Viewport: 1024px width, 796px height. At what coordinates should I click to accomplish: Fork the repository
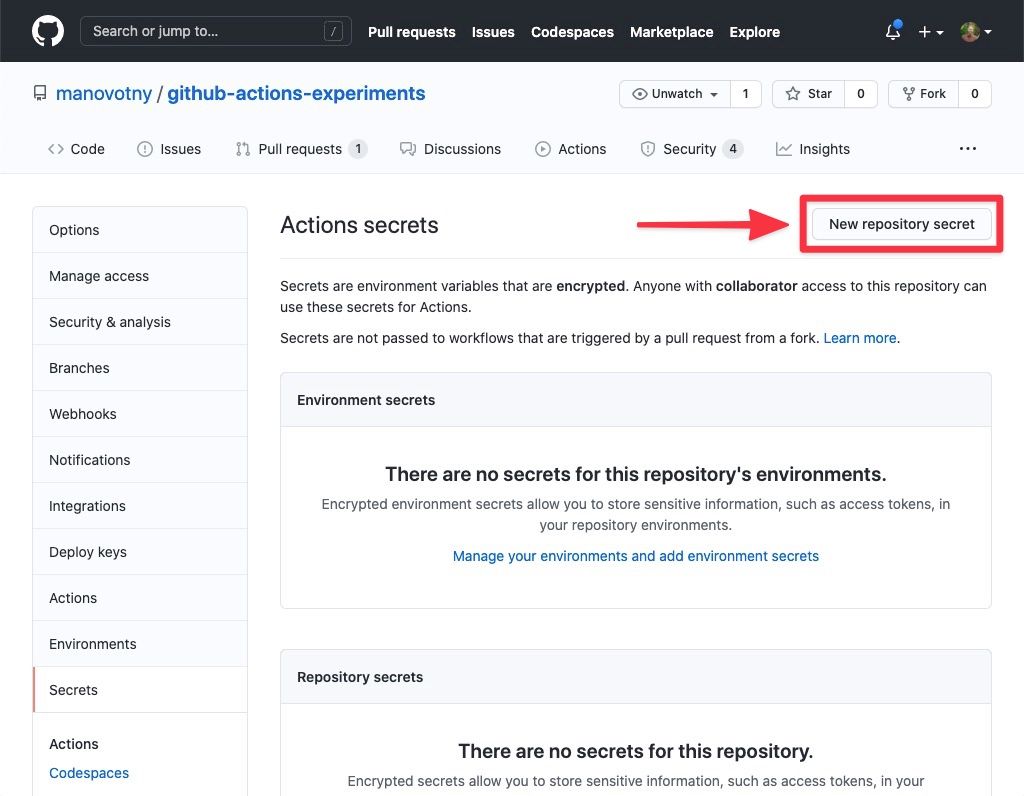coord(923,94)
